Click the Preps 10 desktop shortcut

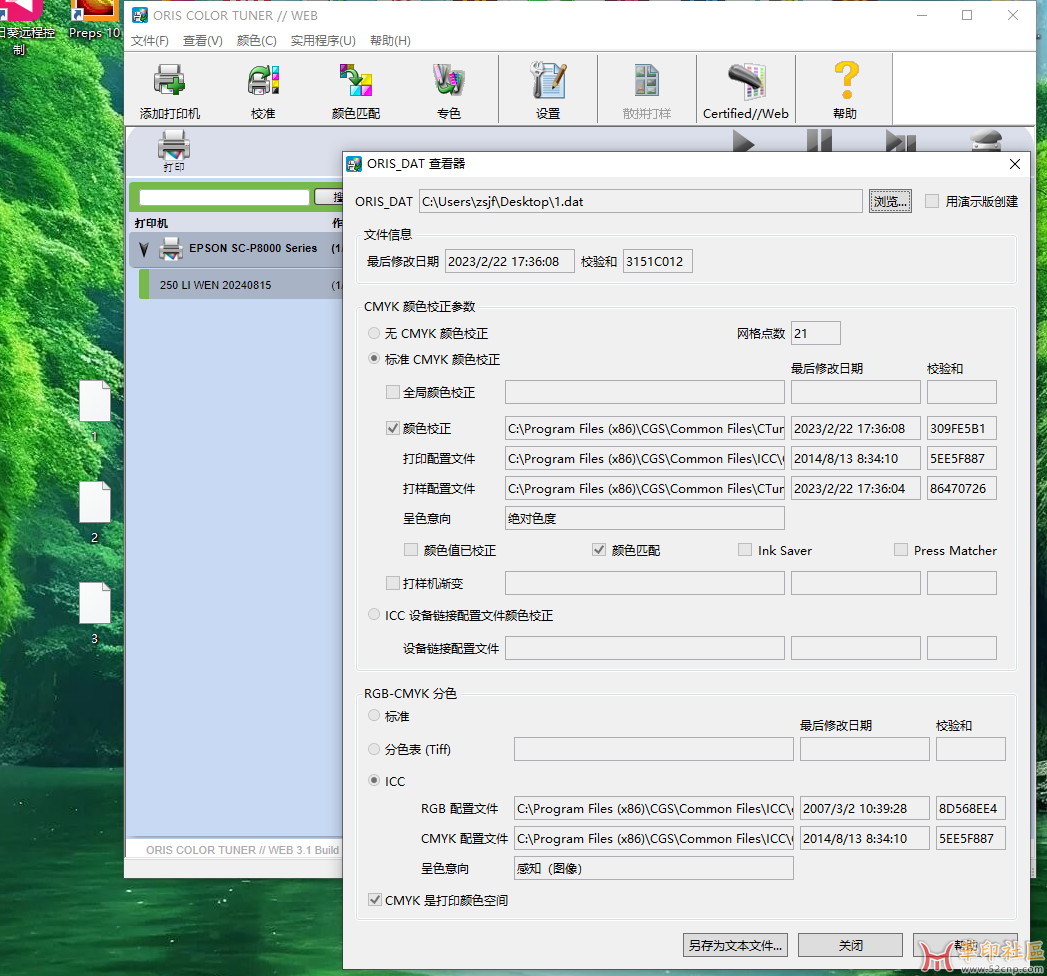tap(94, 20)
